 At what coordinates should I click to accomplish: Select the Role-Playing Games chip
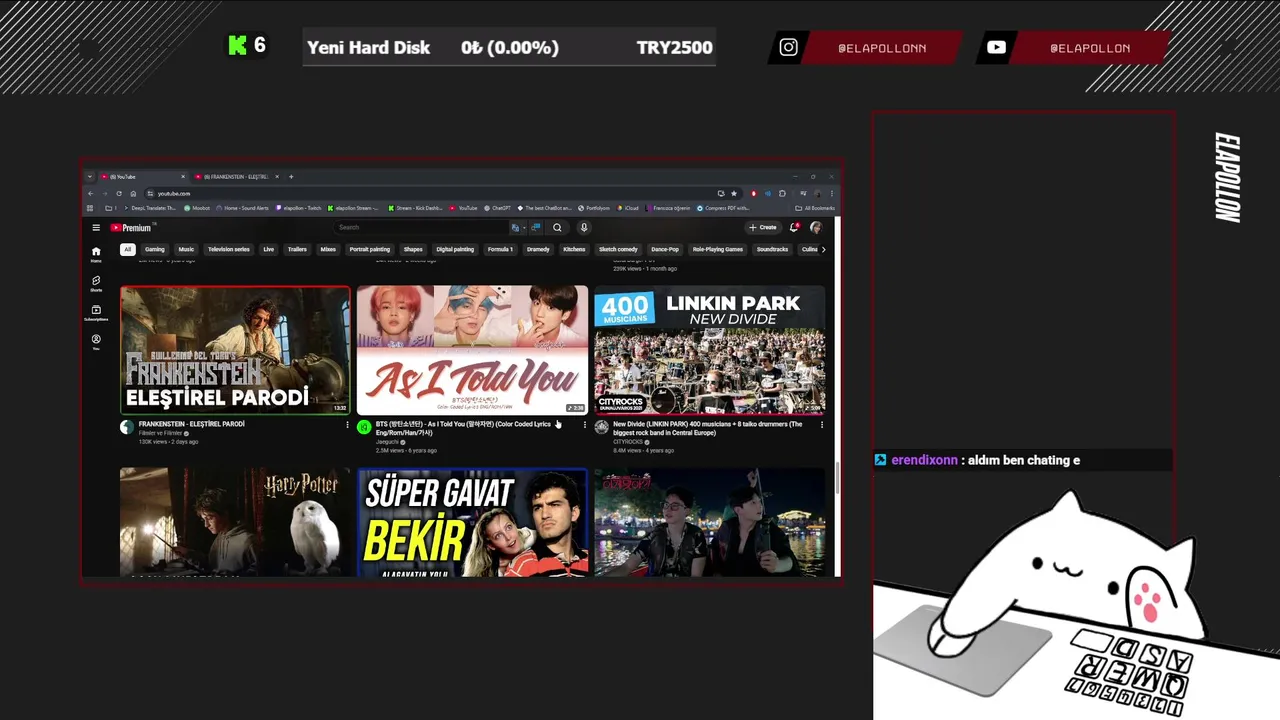click(718, 249)
